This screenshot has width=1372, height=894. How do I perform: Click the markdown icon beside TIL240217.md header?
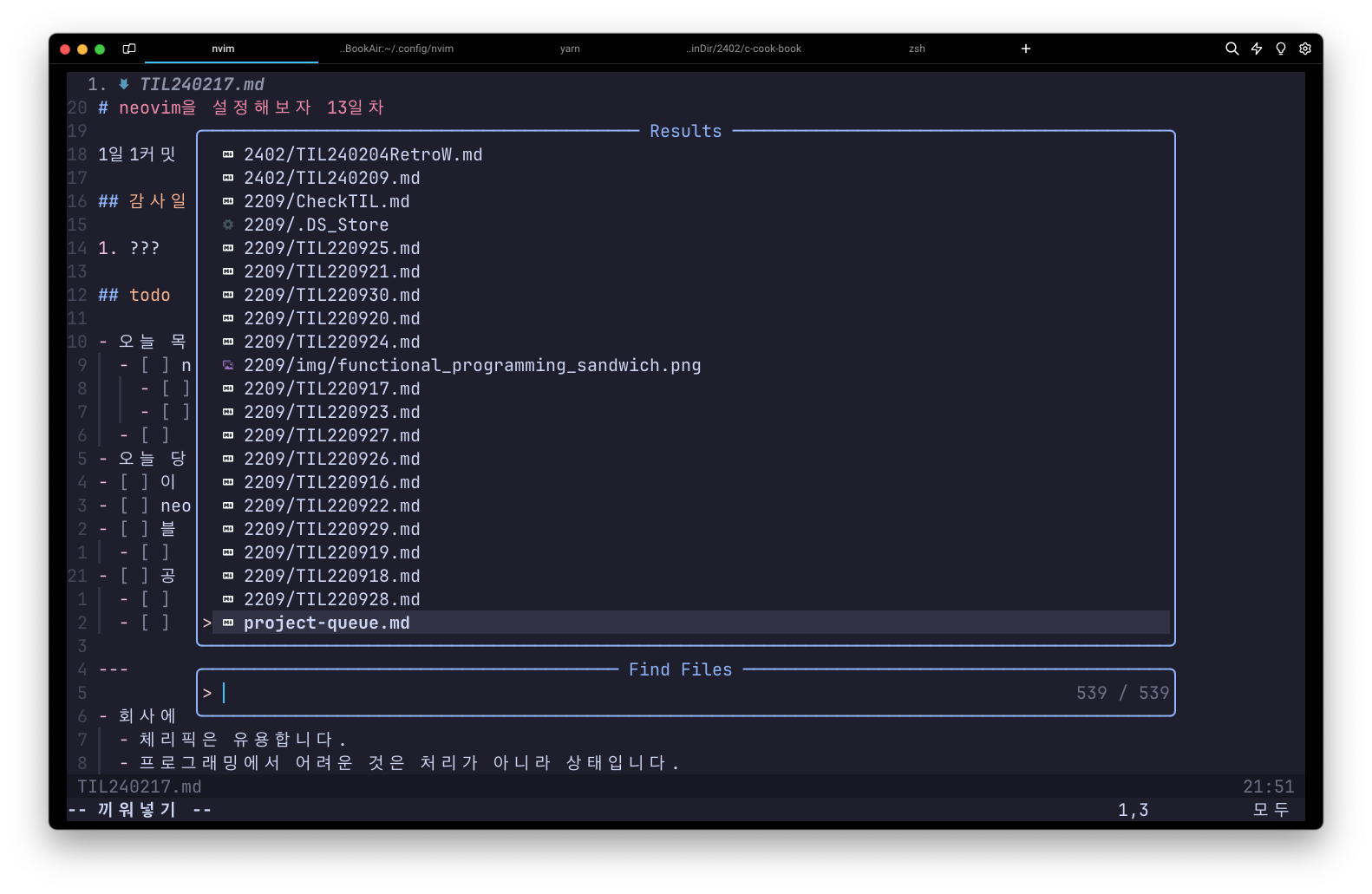tap(124, 84)
